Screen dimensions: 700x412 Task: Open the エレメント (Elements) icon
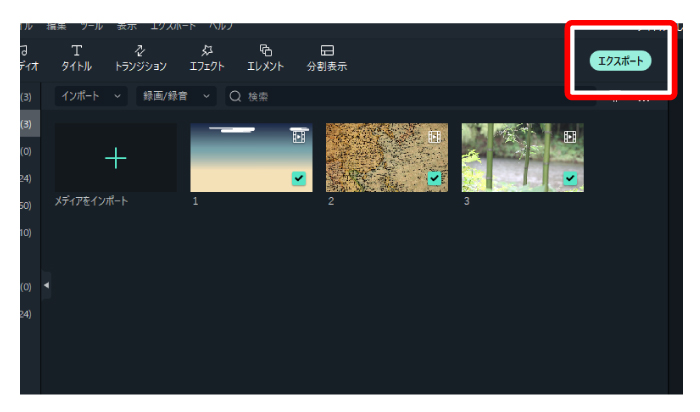[265, 51]
